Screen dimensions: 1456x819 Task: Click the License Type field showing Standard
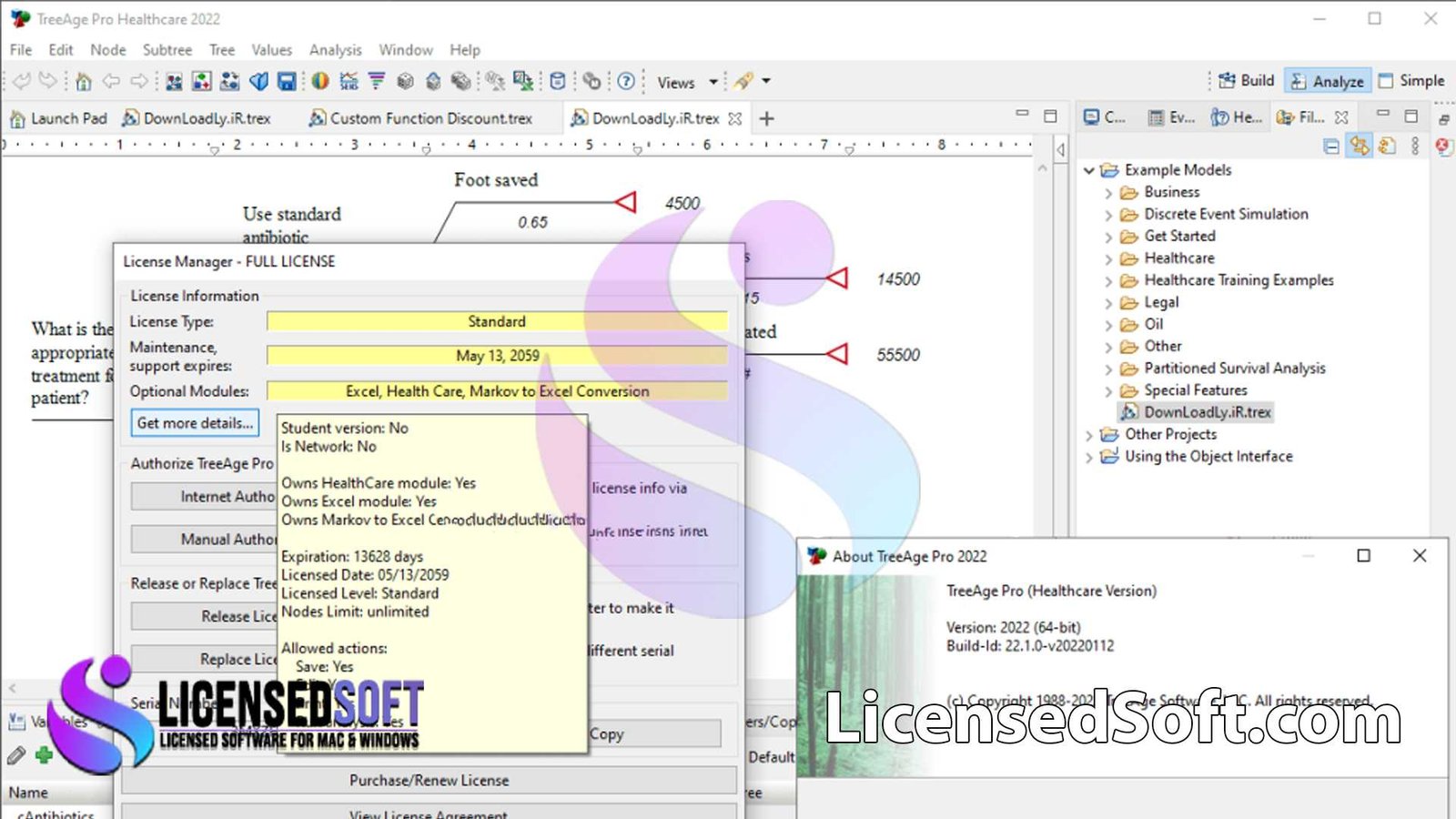tap(497, 321)
